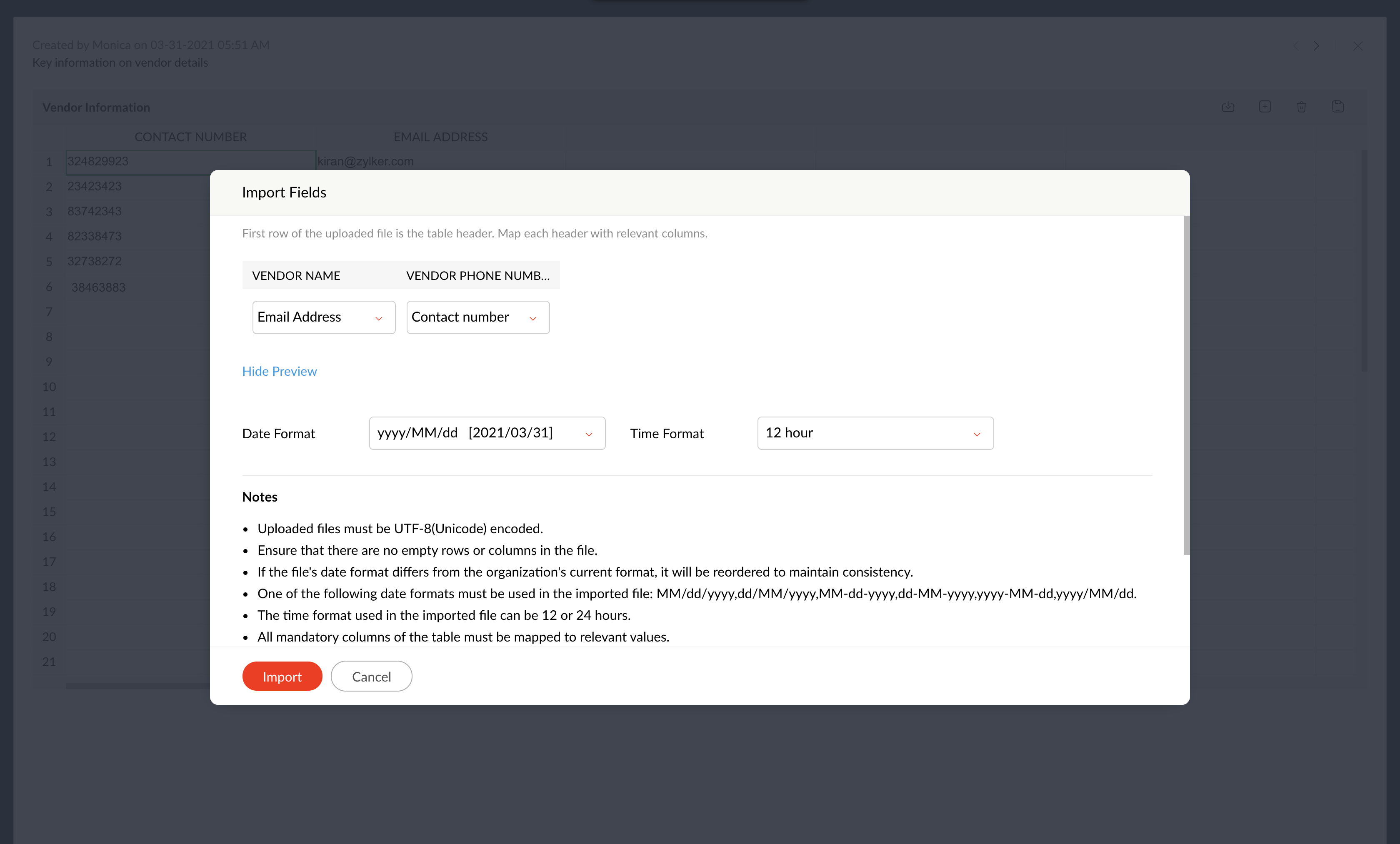The height and width of the screenshot is (844, 1400).
Task: Go to previous record with left arrow
Action: pyautogui.click(x=1295, y=46)
